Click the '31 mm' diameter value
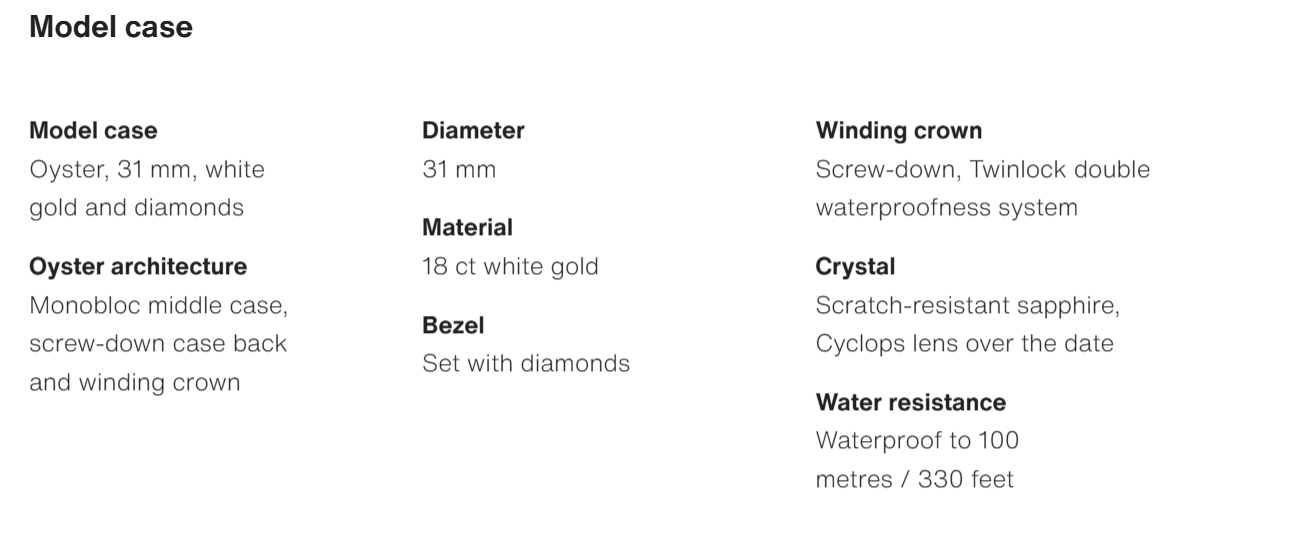 (x=459, y=169)
